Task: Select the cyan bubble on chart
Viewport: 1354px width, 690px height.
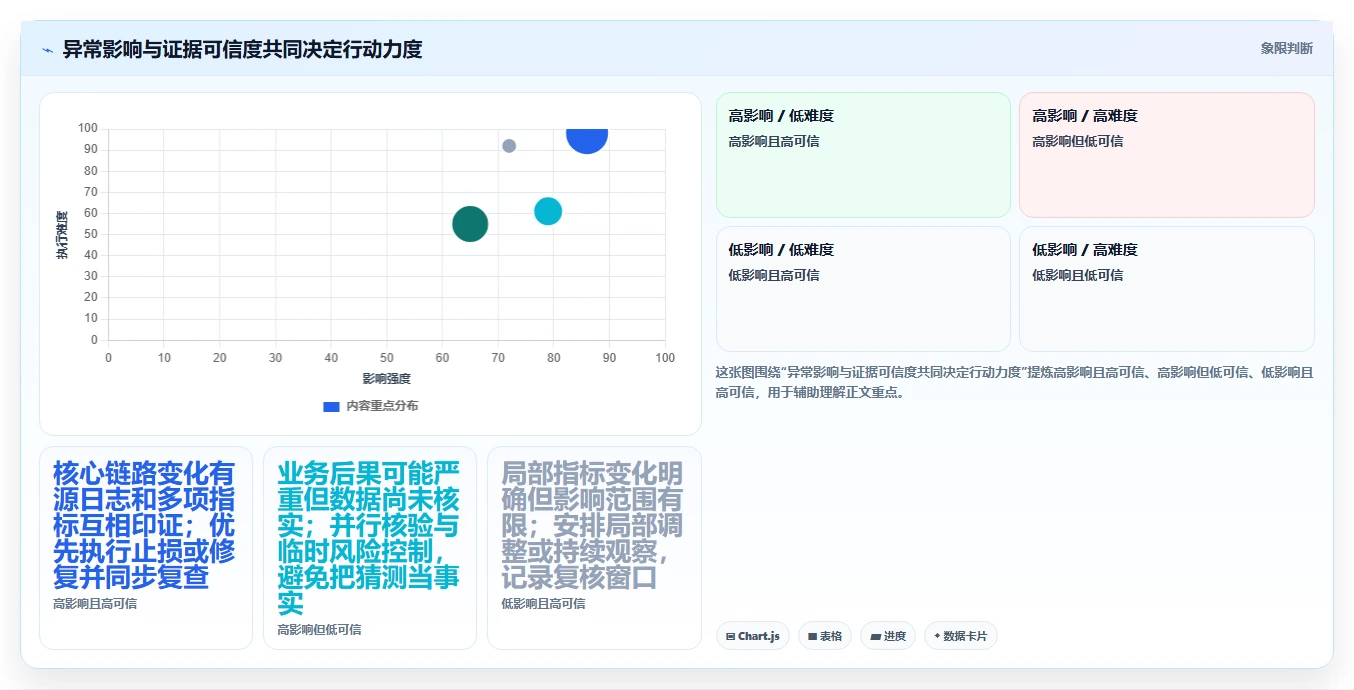Action: click(548, 211)
